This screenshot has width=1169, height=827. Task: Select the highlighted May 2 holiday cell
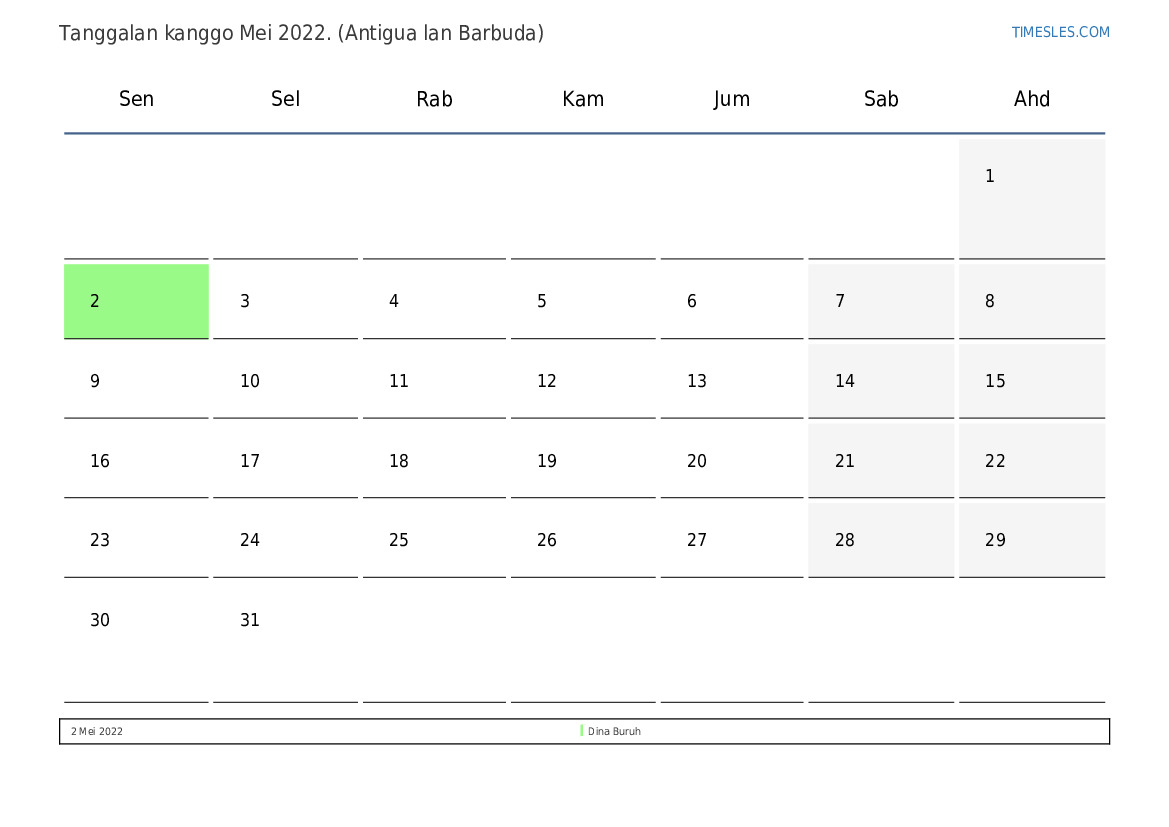tap(136, 301)
